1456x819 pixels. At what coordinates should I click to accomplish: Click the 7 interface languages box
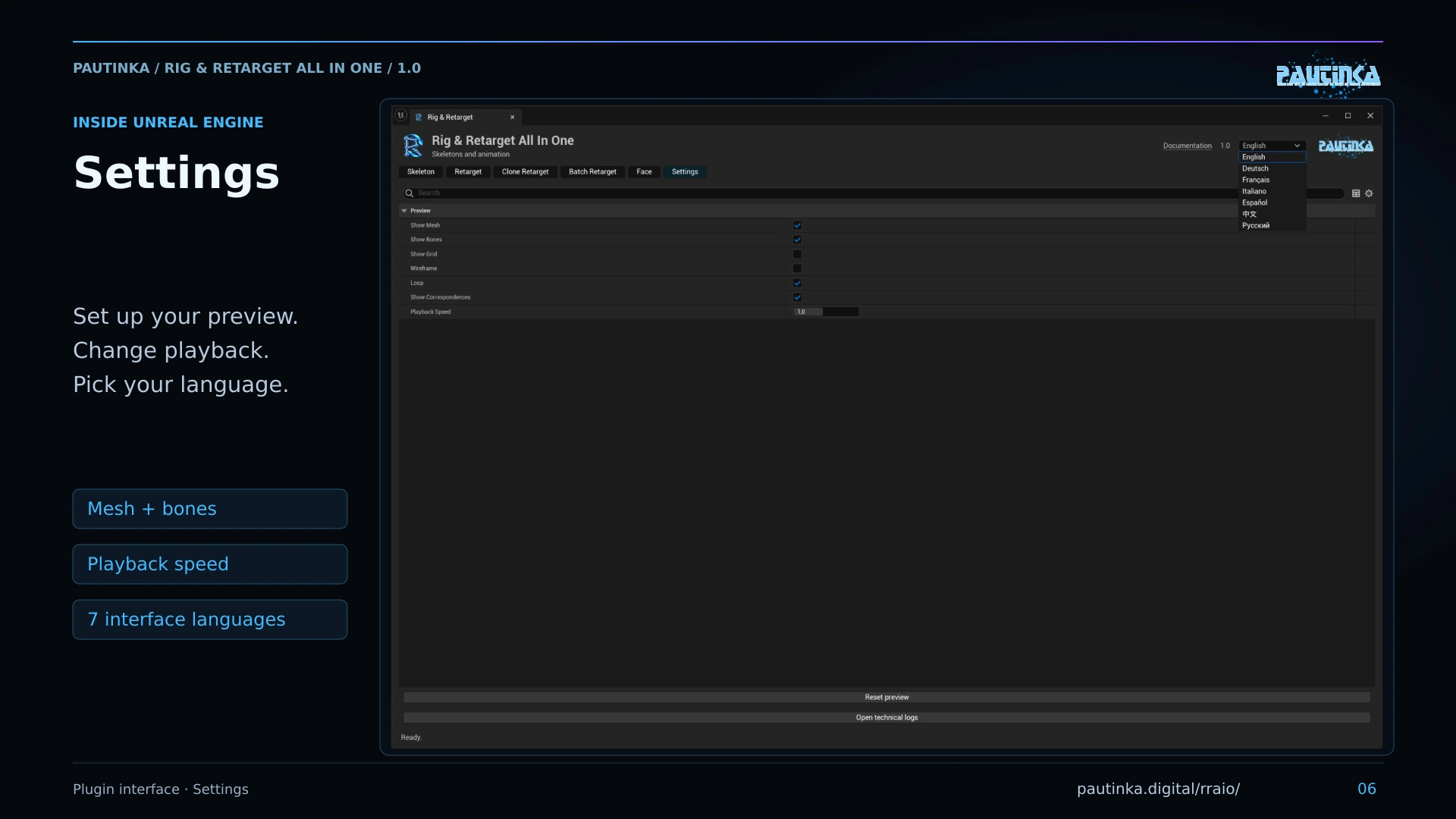210,620
